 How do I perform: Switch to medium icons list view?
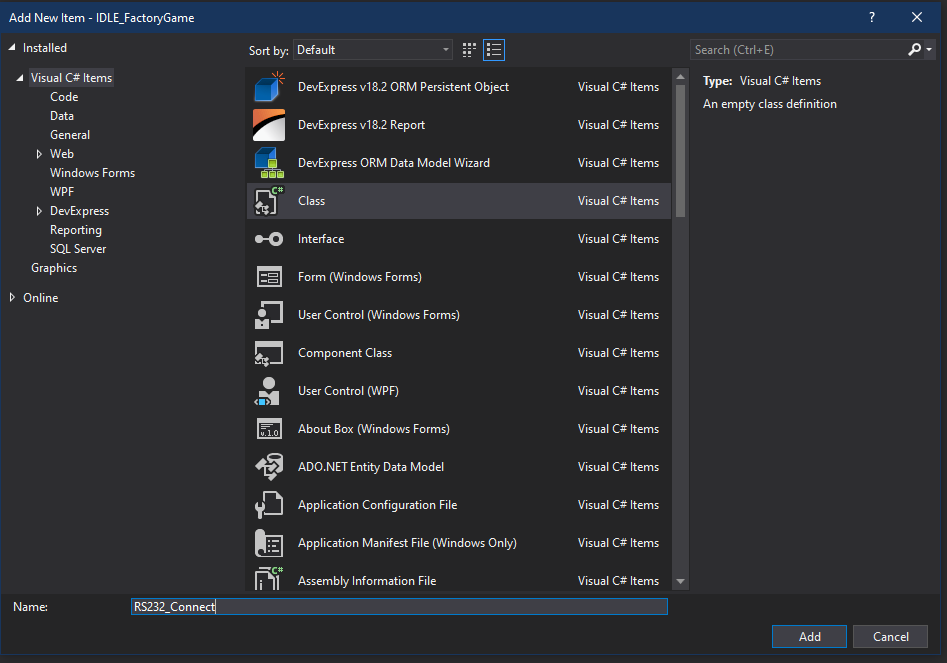(494, 50)
